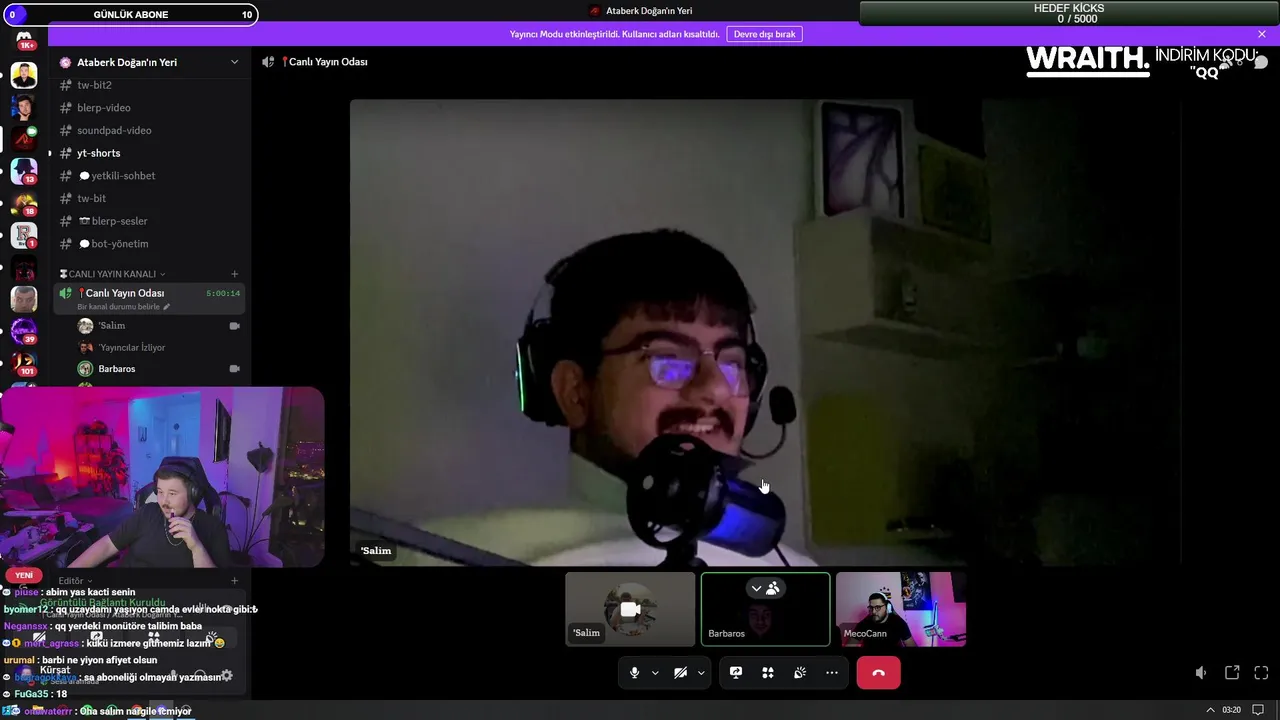Disconnect from the voice call
1280x720 pixels.
(878, 673)
